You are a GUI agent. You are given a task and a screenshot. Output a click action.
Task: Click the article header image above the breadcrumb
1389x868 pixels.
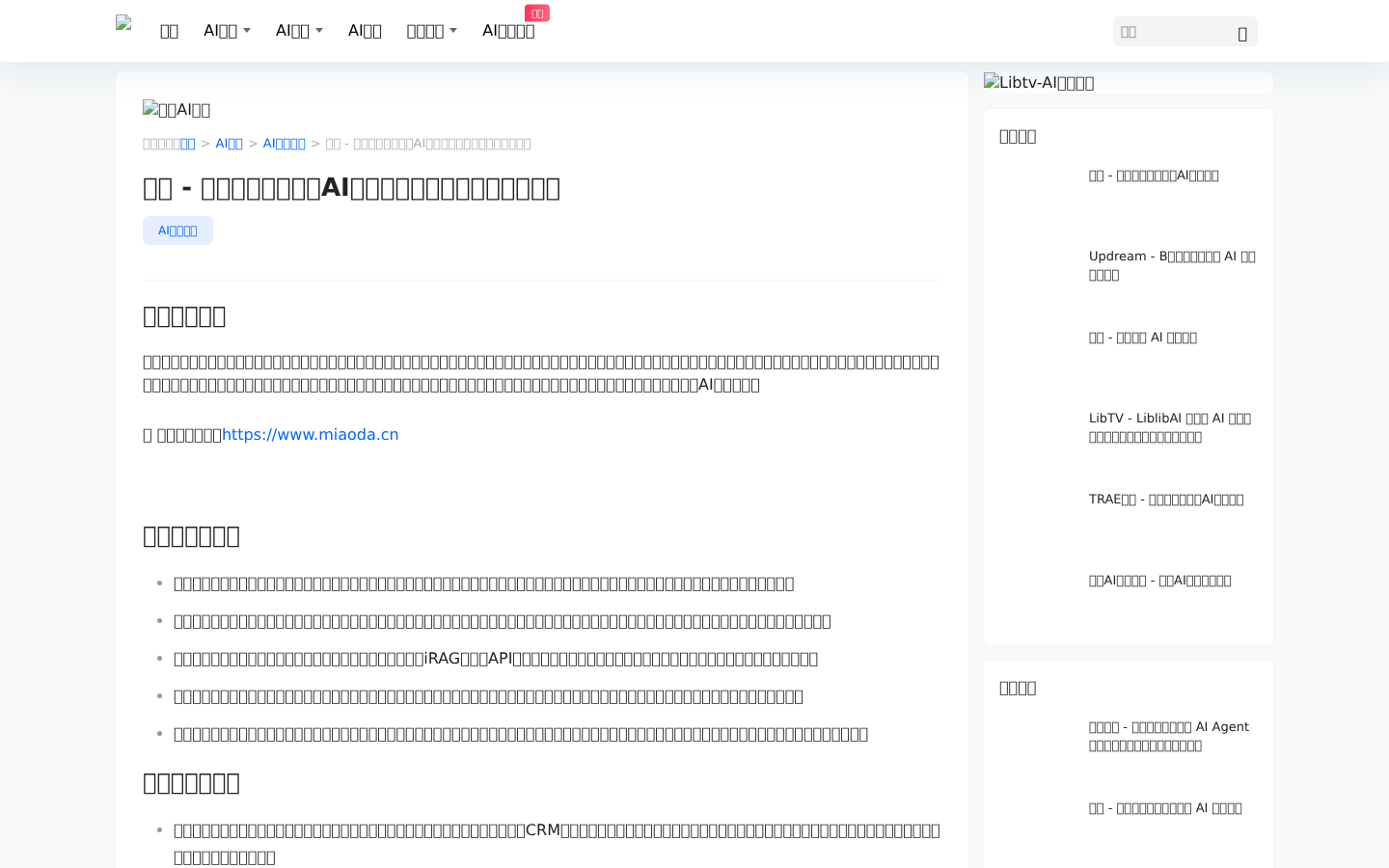(x=177, y=110)
